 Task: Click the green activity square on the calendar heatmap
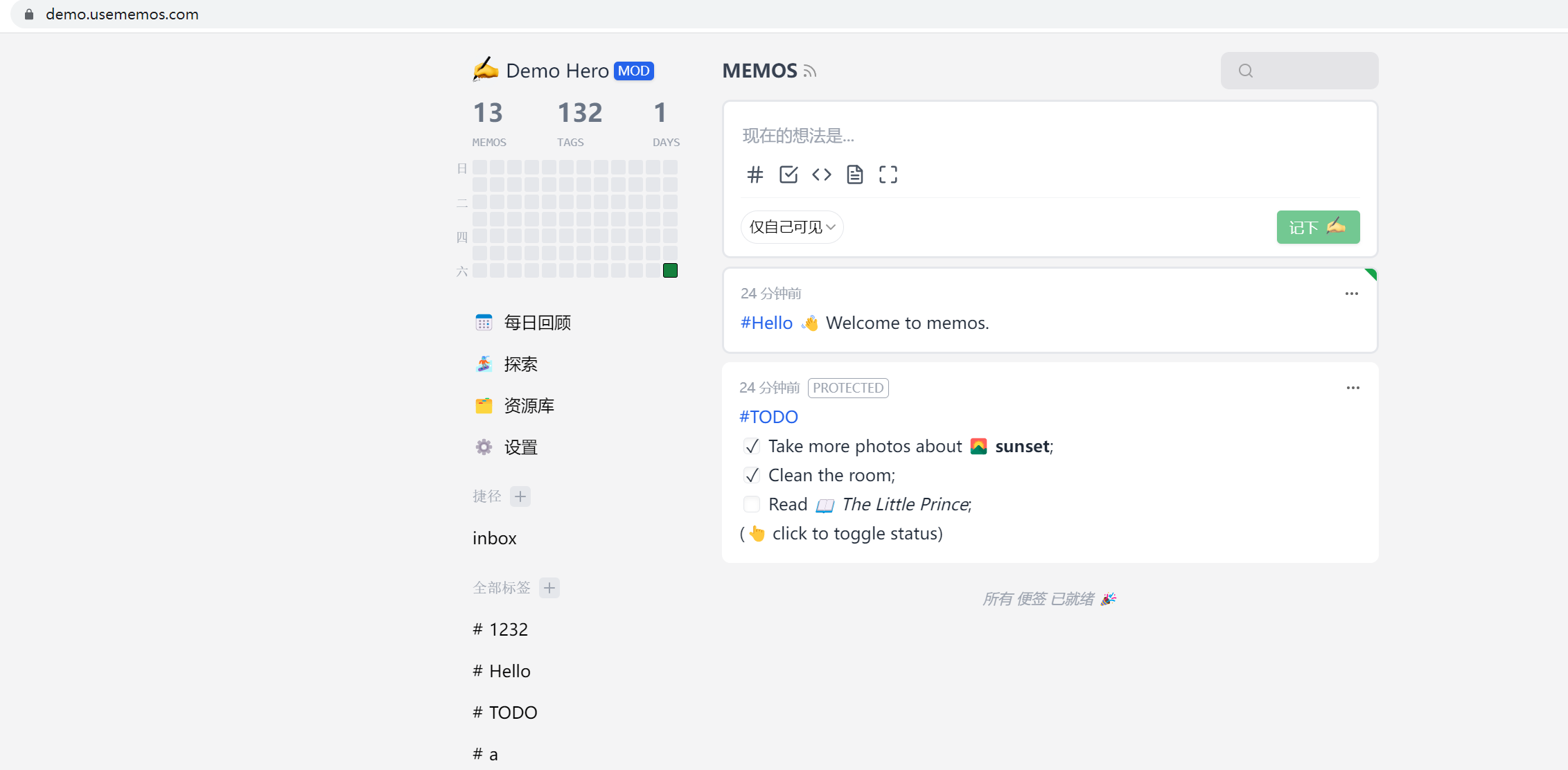pyautogui.click(x=669, y=269)
